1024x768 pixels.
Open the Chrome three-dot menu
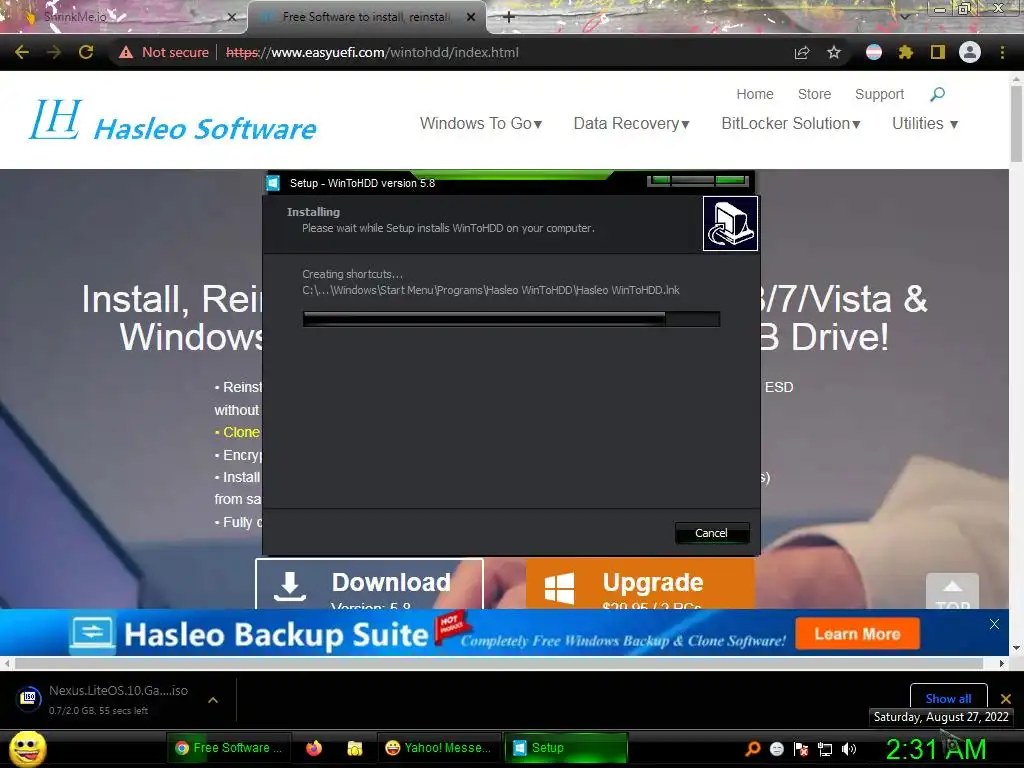coord(1002,52)
